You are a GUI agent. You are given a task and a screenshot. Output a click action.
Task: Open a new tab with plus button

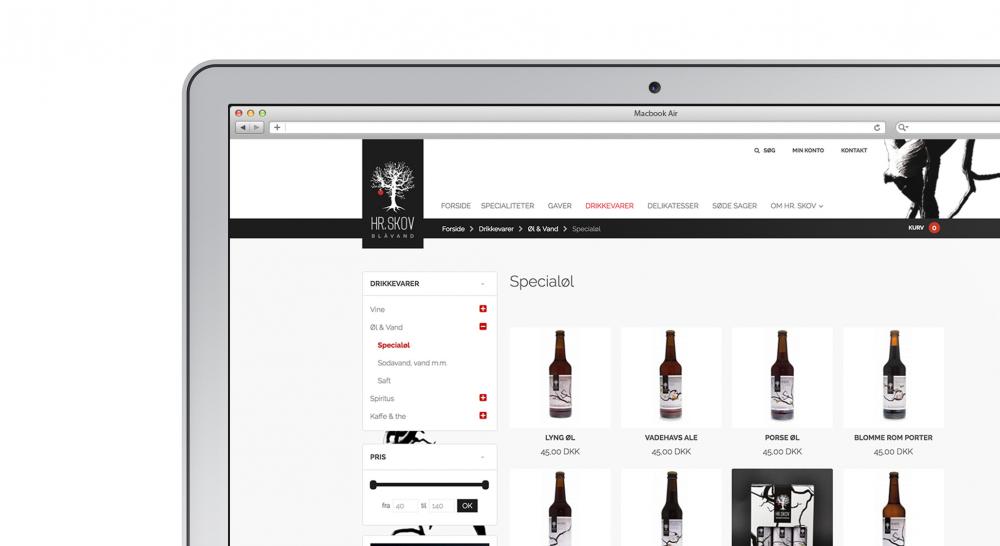tap(277, 127)
